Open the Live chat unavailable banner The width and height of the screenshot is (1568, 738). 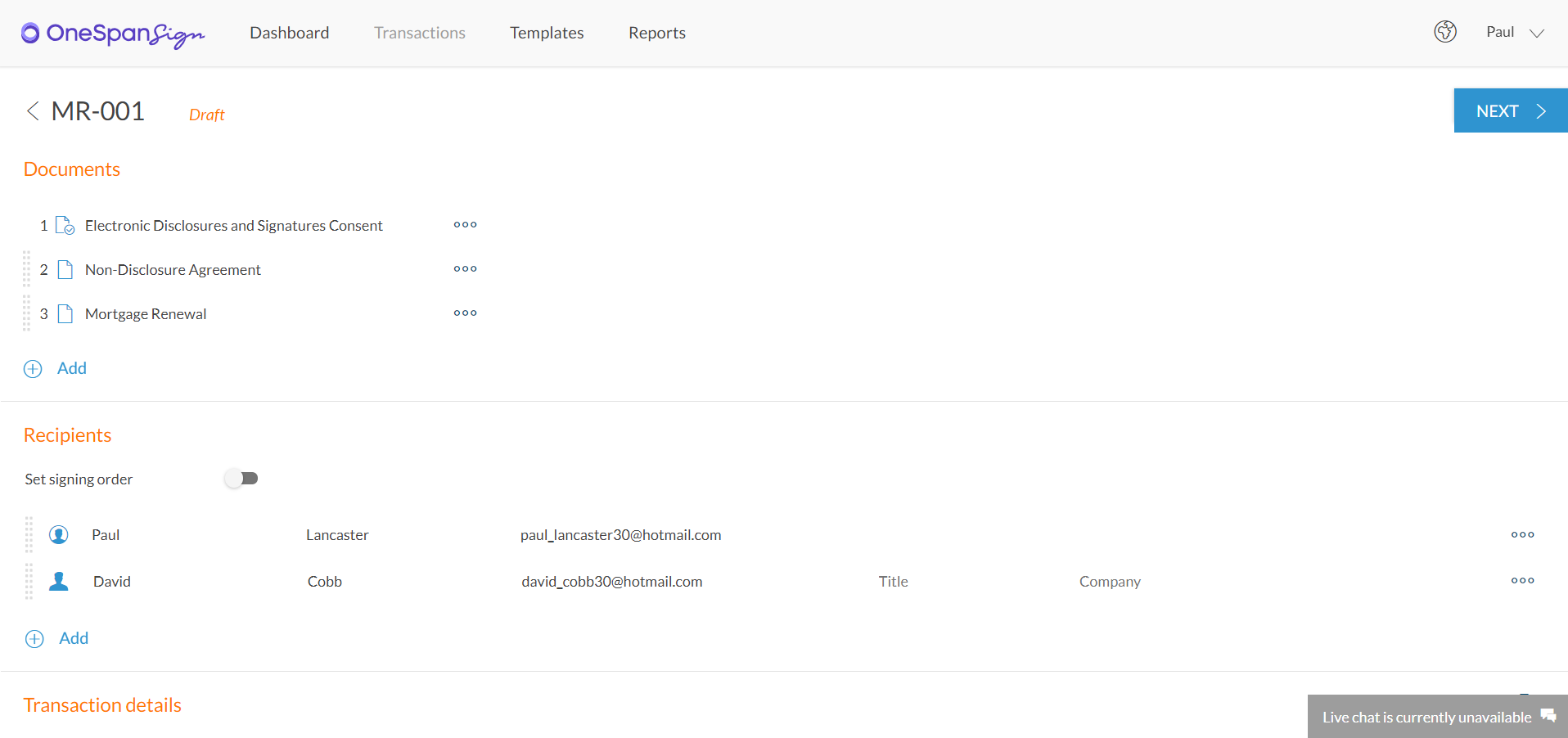(x=1438, y=717)
